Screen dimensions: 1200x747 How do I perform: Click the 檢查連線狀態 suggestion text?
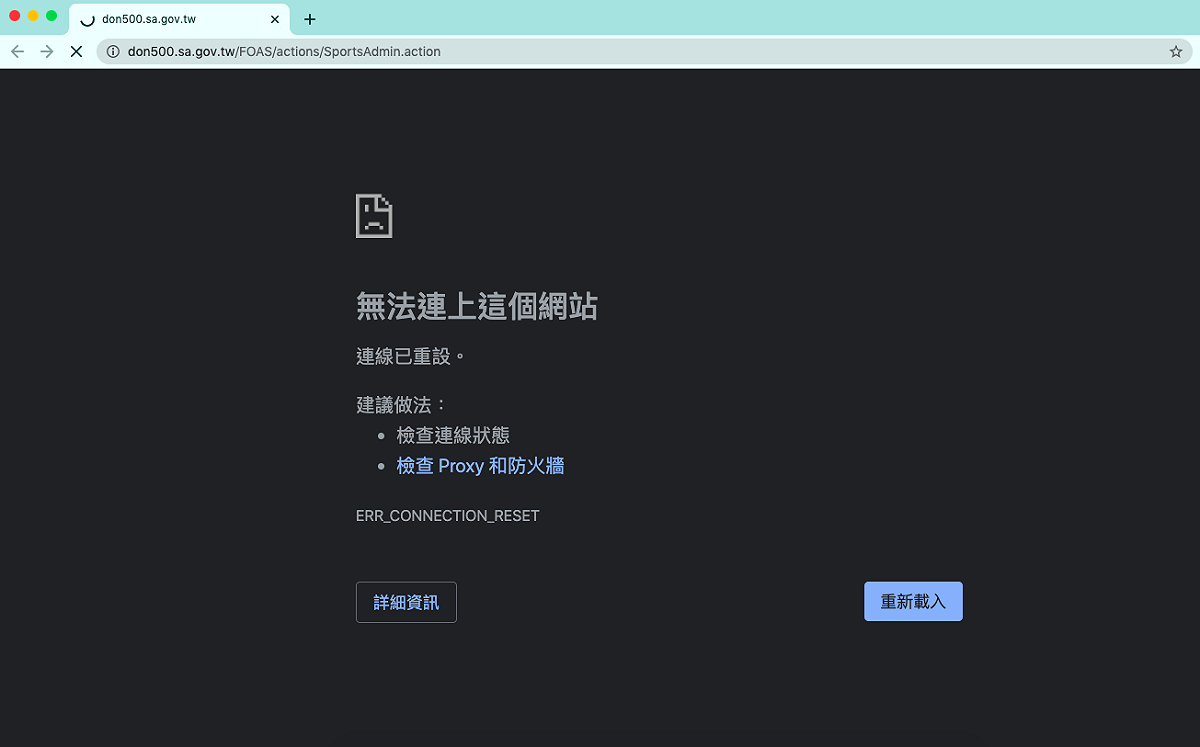(x=453, y=436)
